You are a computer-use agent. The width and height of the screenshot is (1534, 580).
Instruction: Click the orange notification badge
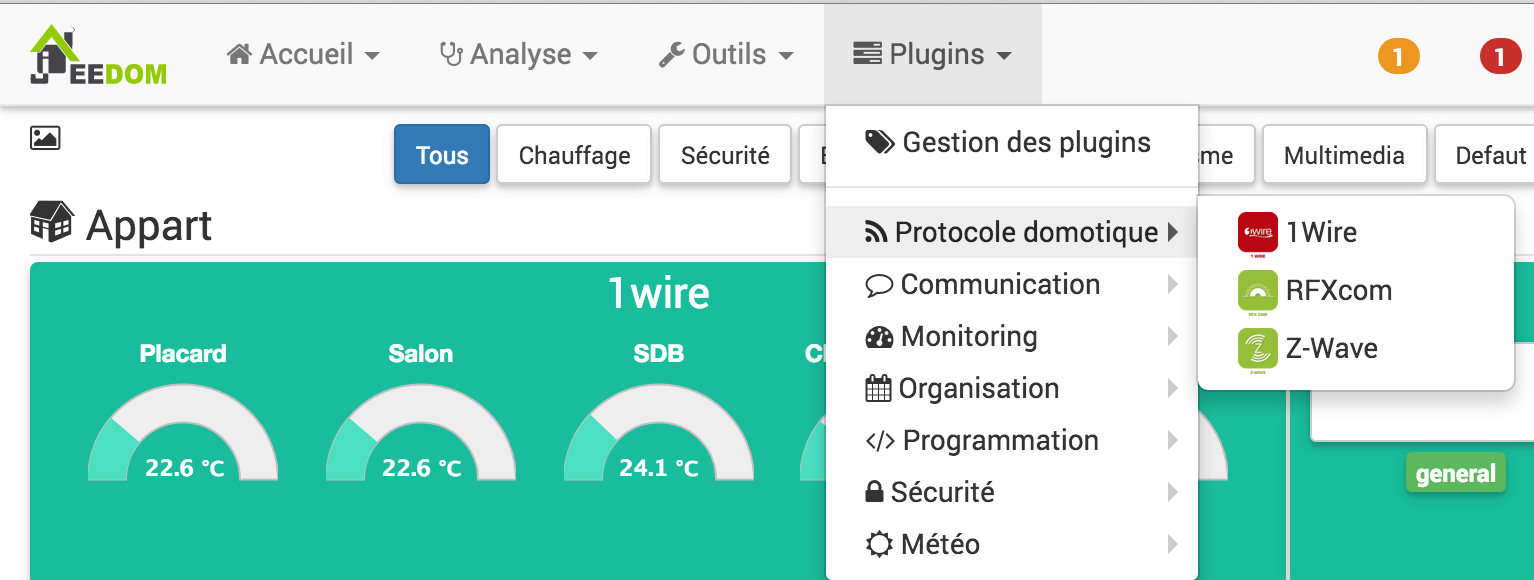[1398, 56]
